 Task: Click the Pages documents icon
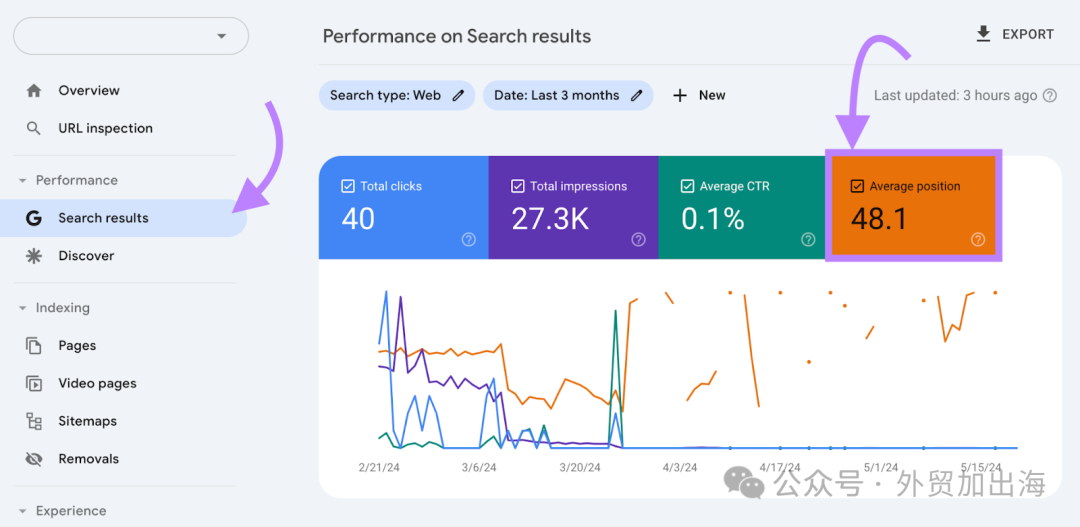click(33, 345)
